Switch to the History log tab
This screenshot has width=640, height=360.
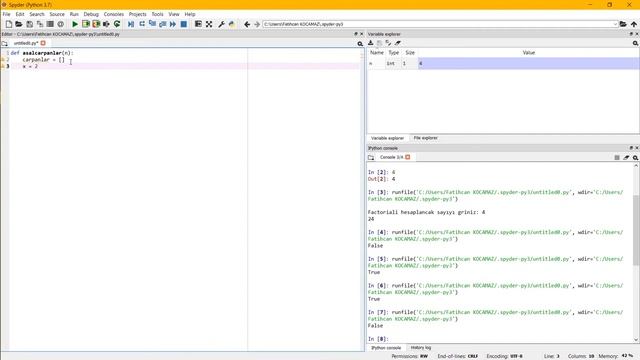[x=421, y=348]
